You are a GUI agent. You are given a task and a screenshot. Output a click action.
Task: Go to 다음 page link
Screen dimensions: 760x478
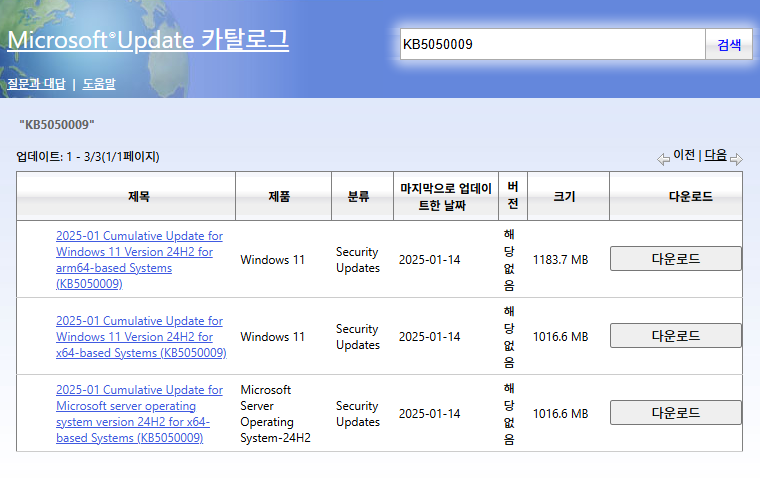715,155
